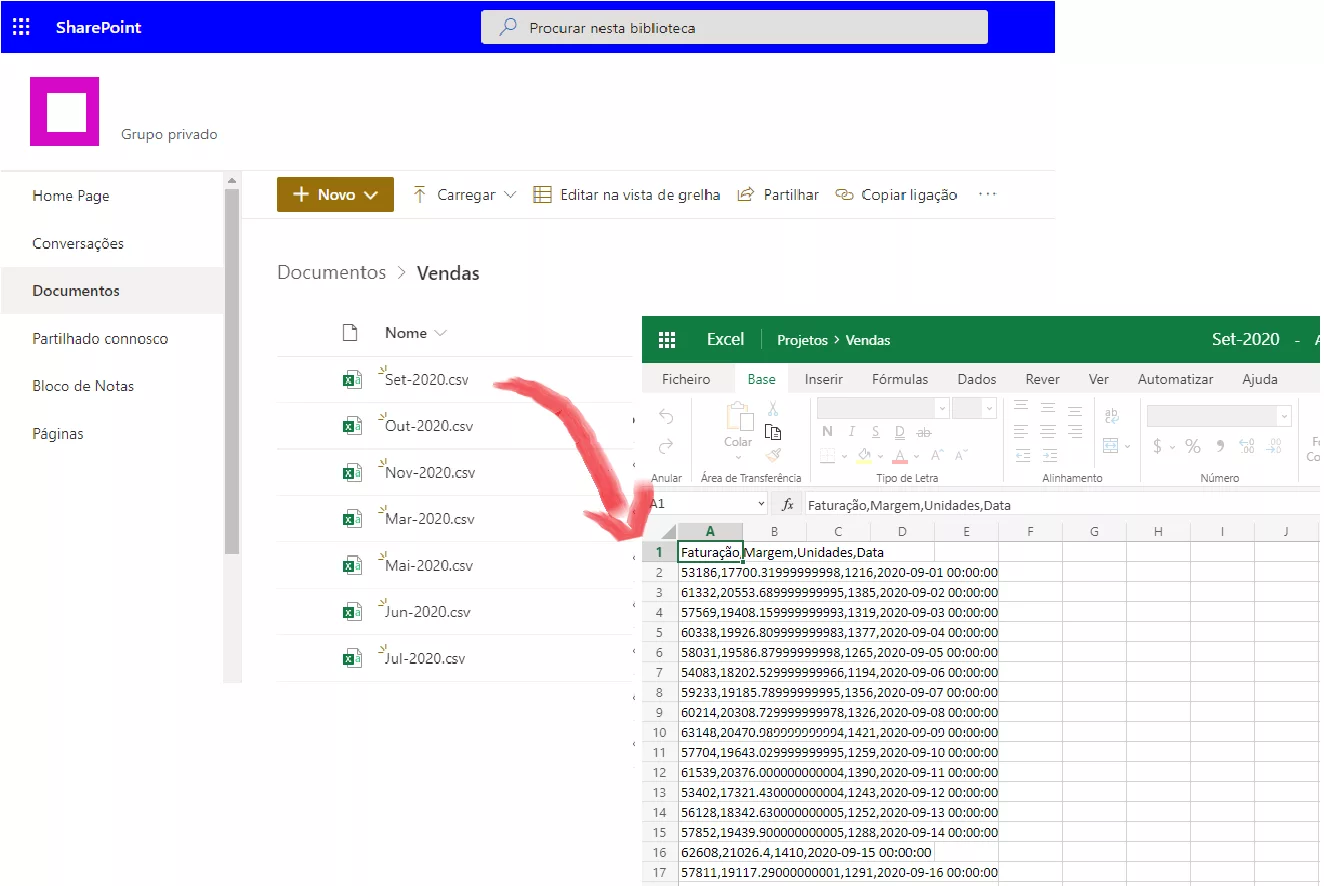Image resolution: width=1324 pixels, height=886 pixels.
Task: Apply the red font color A
Action: coord(900,456)
